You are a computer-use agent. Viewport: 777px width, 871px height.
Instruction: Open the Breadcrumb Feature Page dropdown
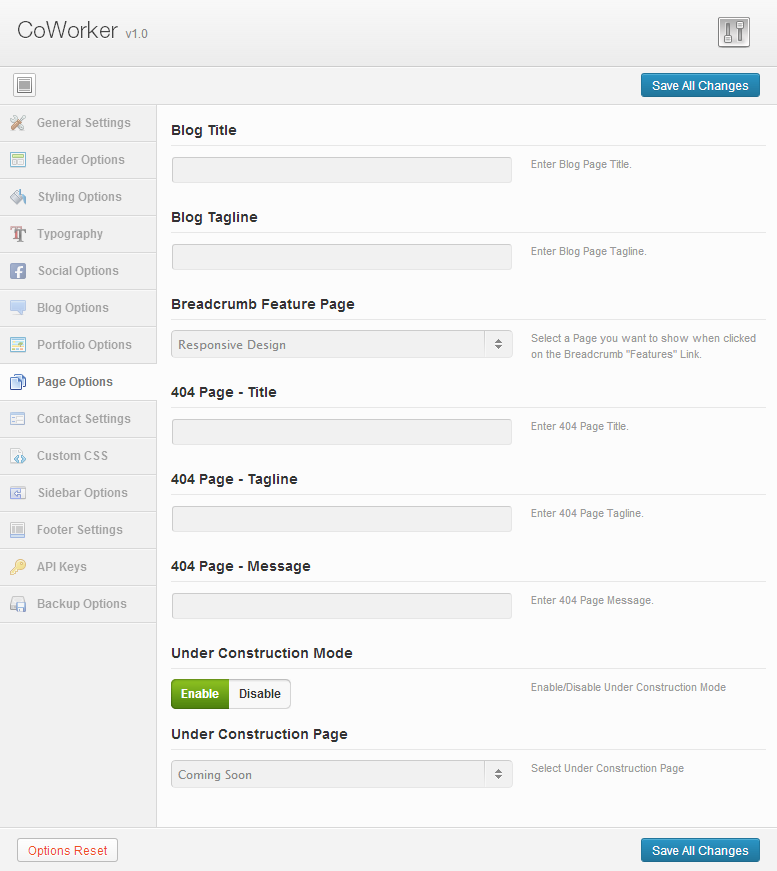point(342,344)
